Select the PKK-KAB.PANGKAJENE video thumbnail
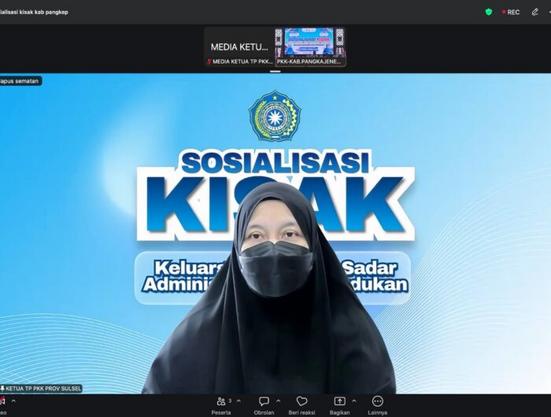This screenshot has height=417, width=551. (310, 47)
